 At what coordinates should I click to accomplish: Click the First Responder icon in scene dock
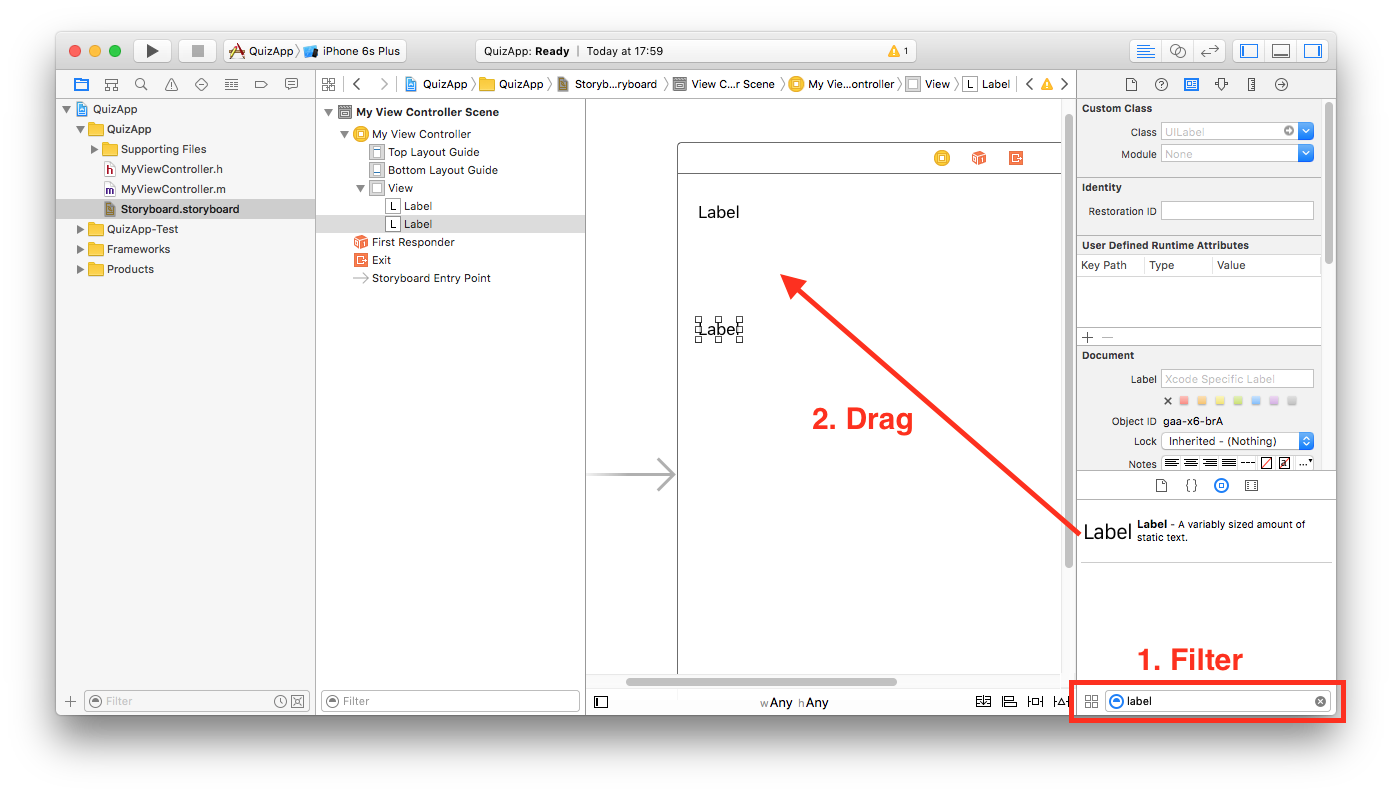pyautogui.click(x=979, y=158)
